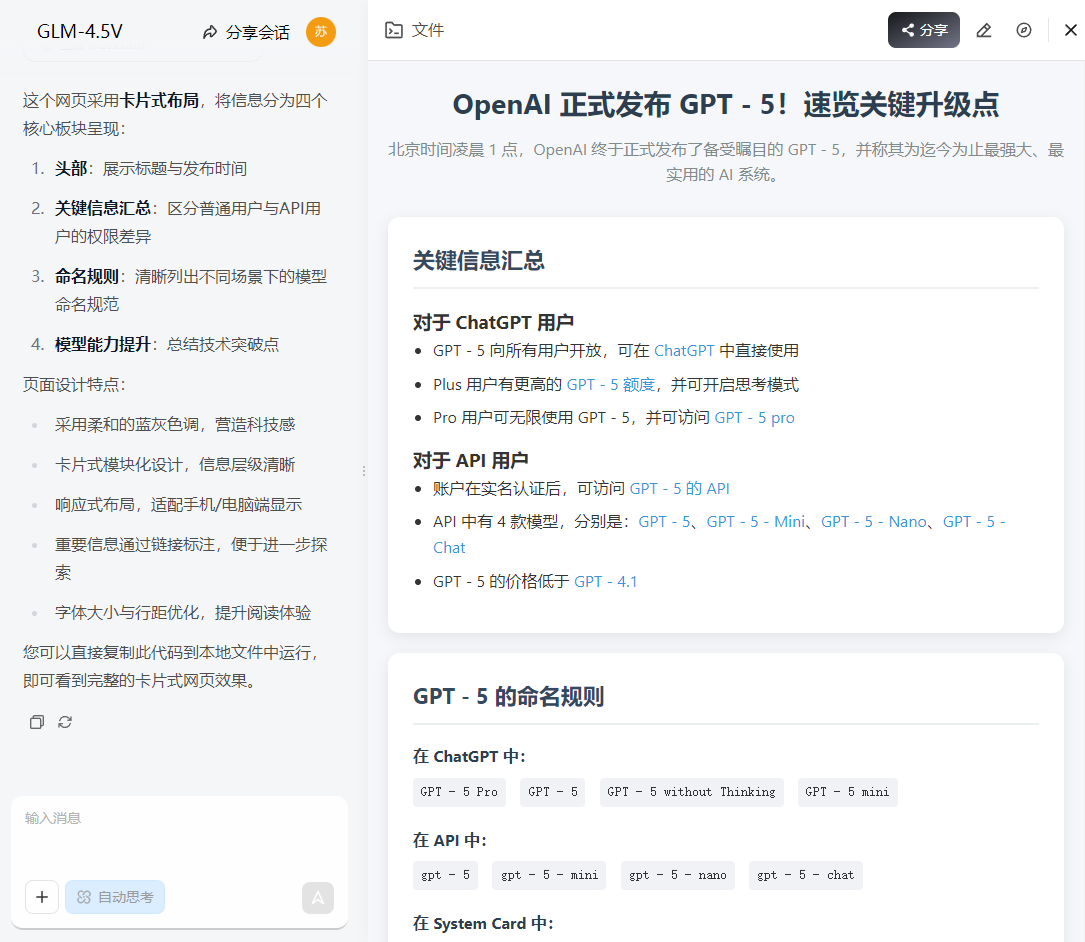Viewport: 1085px width, 942px height.
Task: Click the panel divider drag handle
Action: [364, 471]
